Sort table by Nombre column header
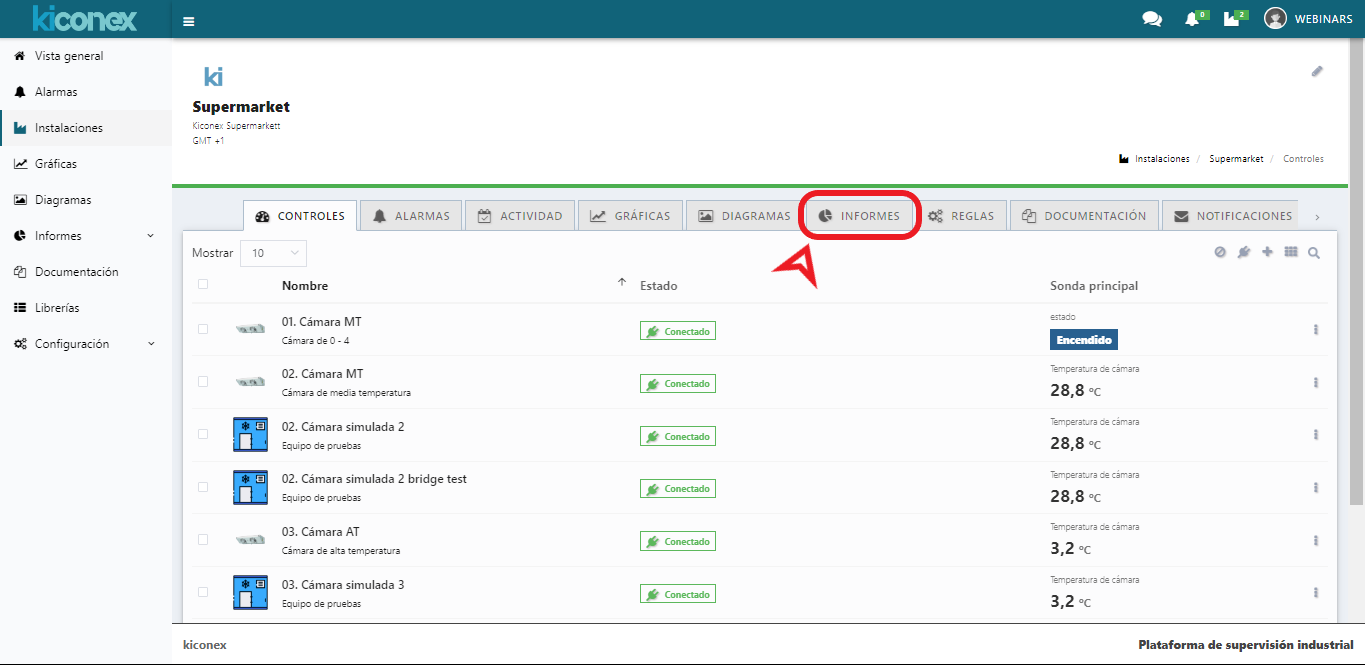Screen dimensions: 1365x665 point(305,286)
